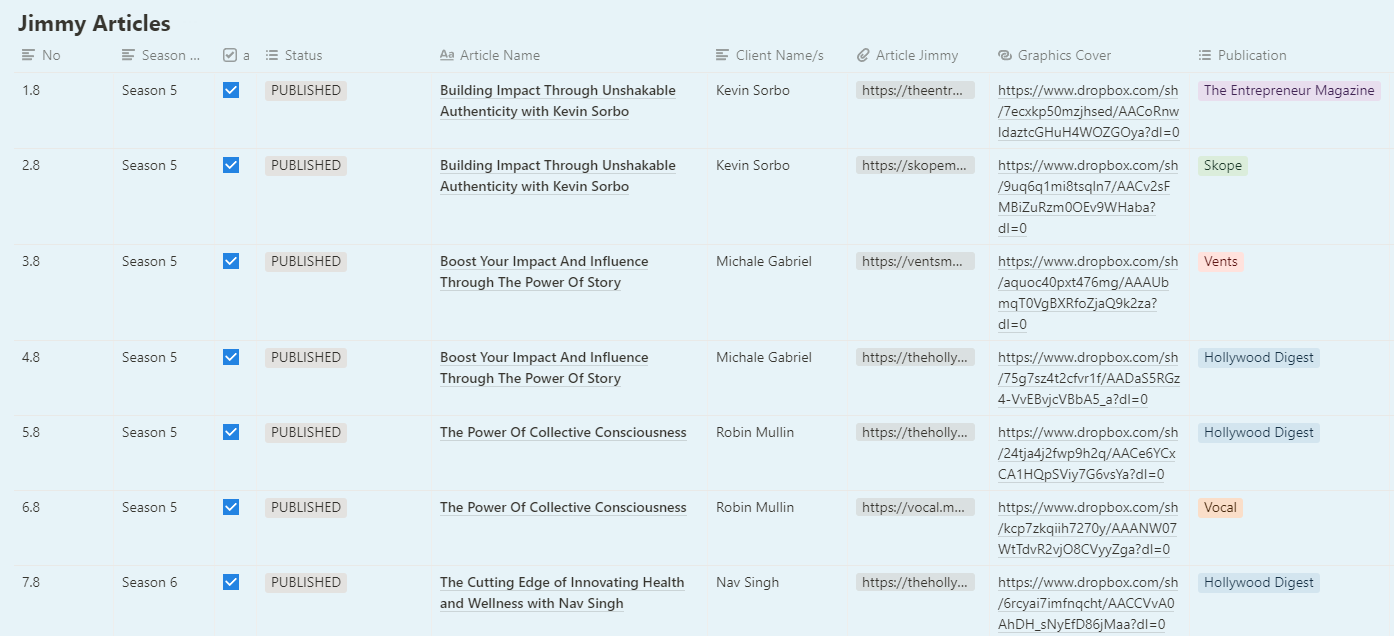Click the list icon next to Status header
Image resolution: width=1394 pixels, height=636 pixels.
click(x=272, y=56)
